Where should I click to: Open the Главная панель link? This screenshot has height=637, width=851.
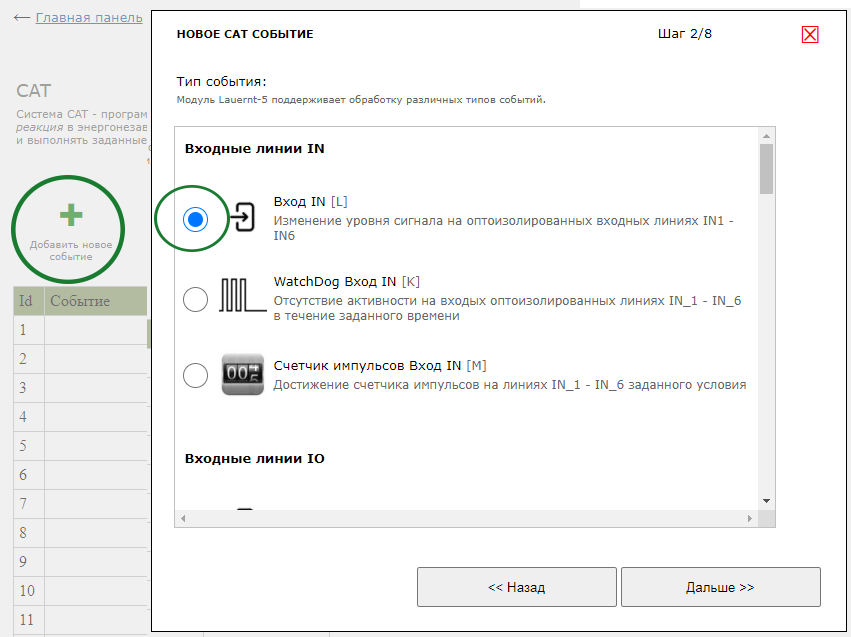tap(88, 18)
